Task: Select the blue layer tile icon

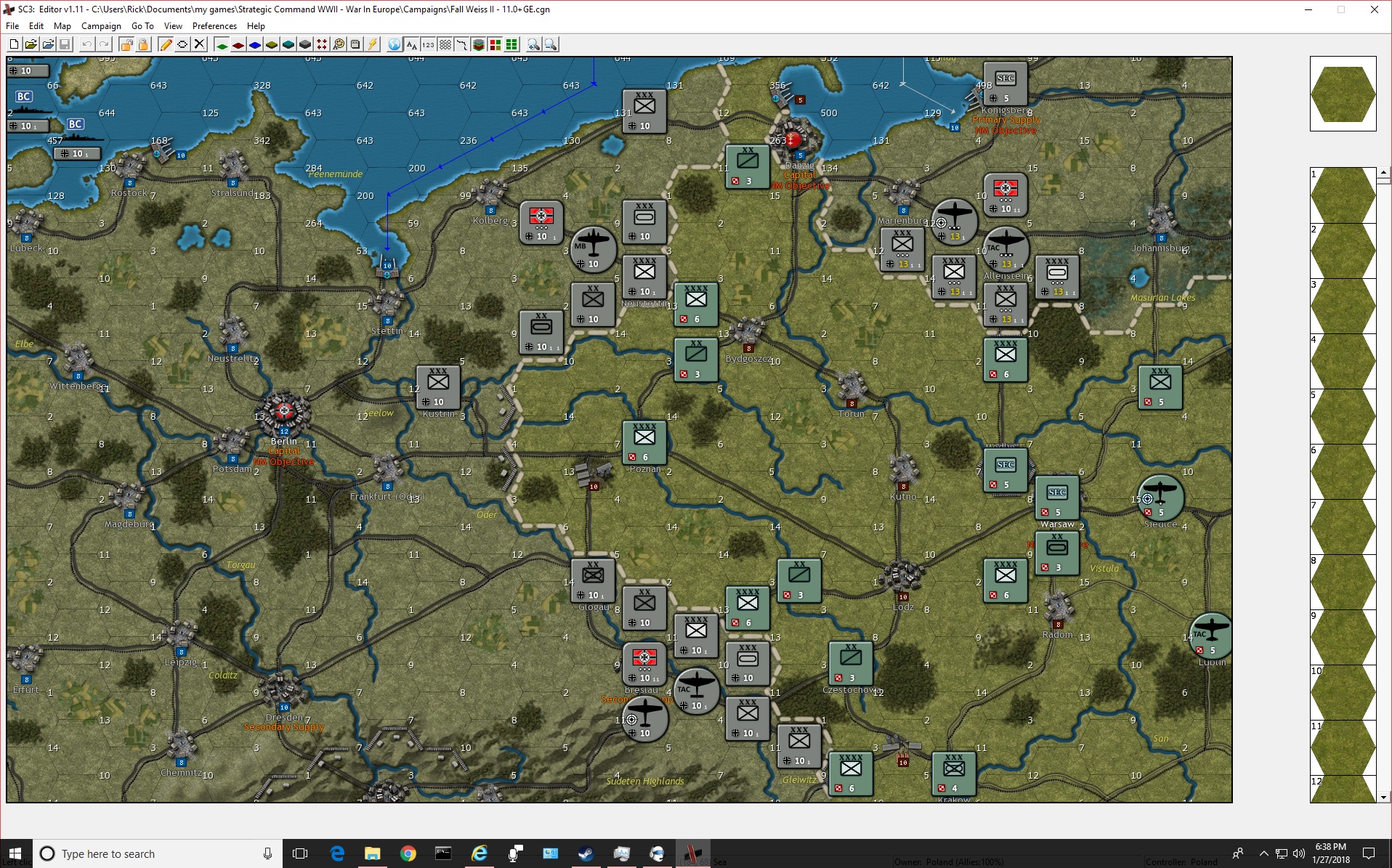Action: 255,44
